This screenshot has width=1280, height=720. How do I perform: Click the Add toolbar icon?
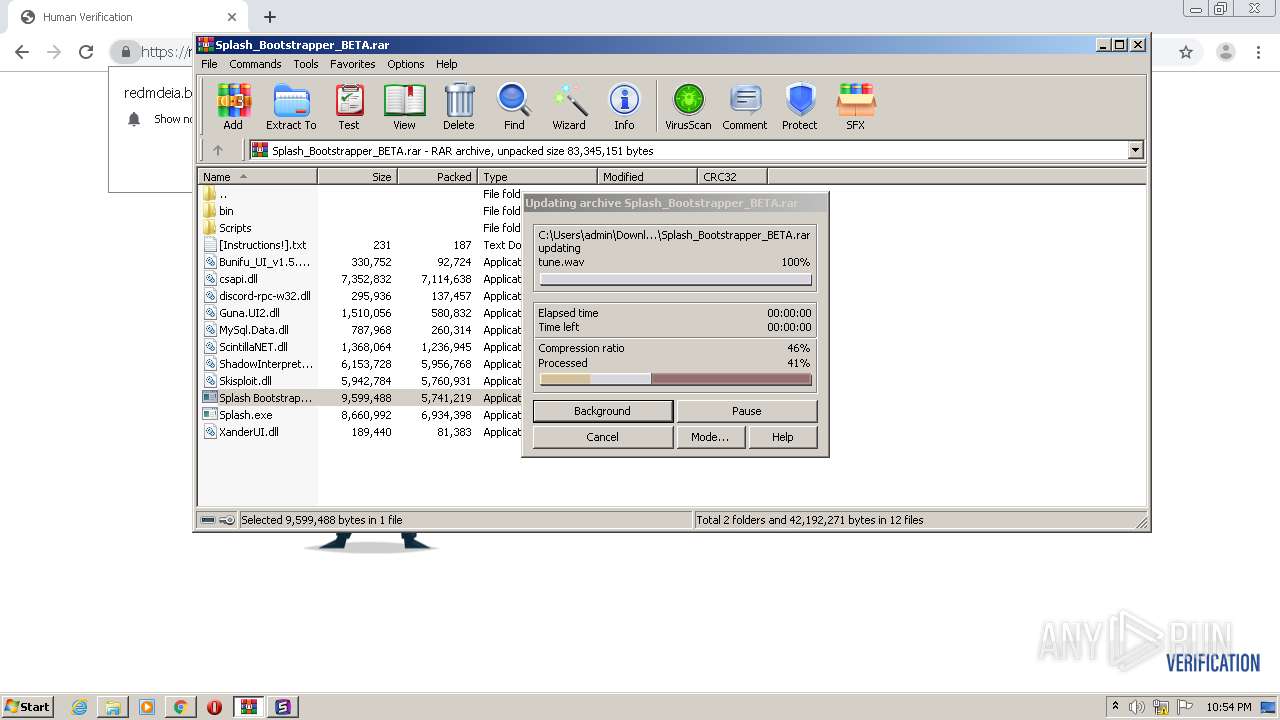click(233, 107)
